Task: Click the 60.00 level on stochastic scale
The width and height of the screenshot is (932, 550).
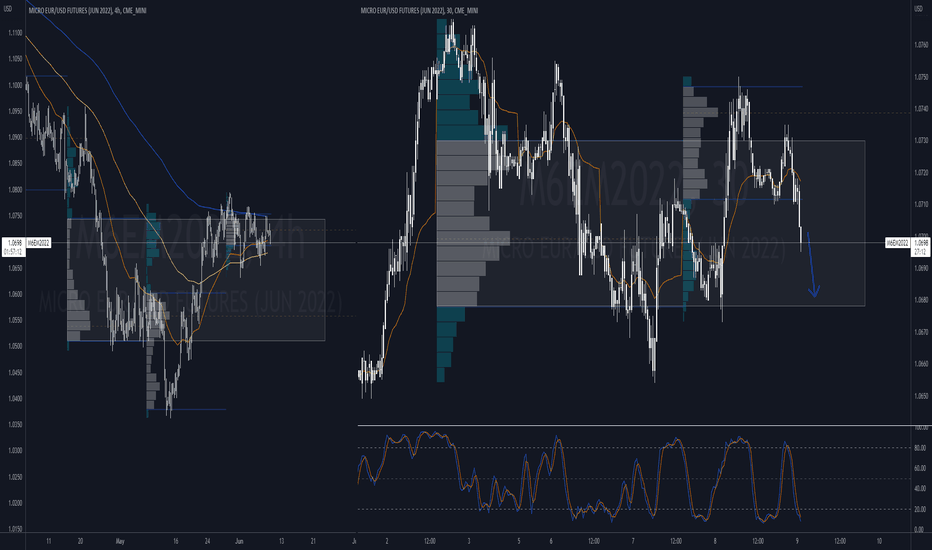Action: [920, 468]
